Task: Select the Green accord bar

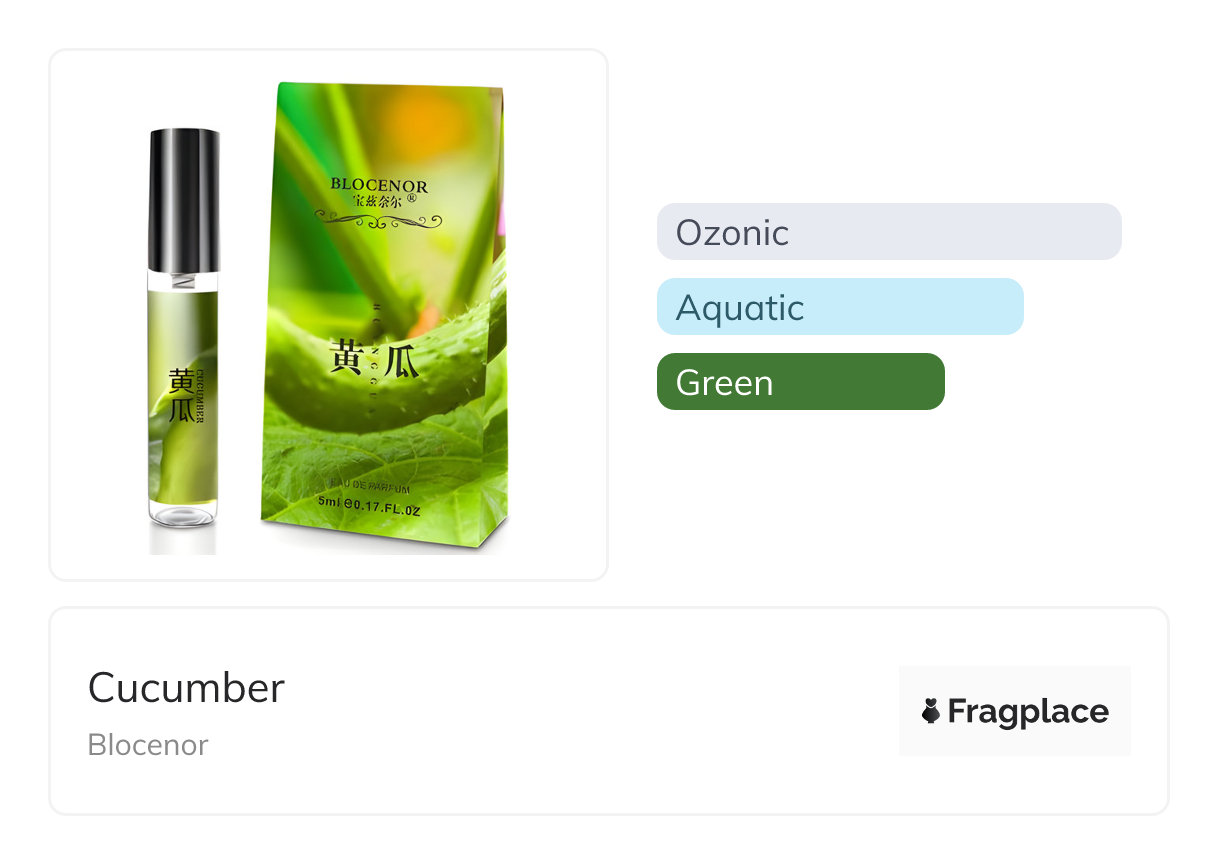Action: (801, 382)
